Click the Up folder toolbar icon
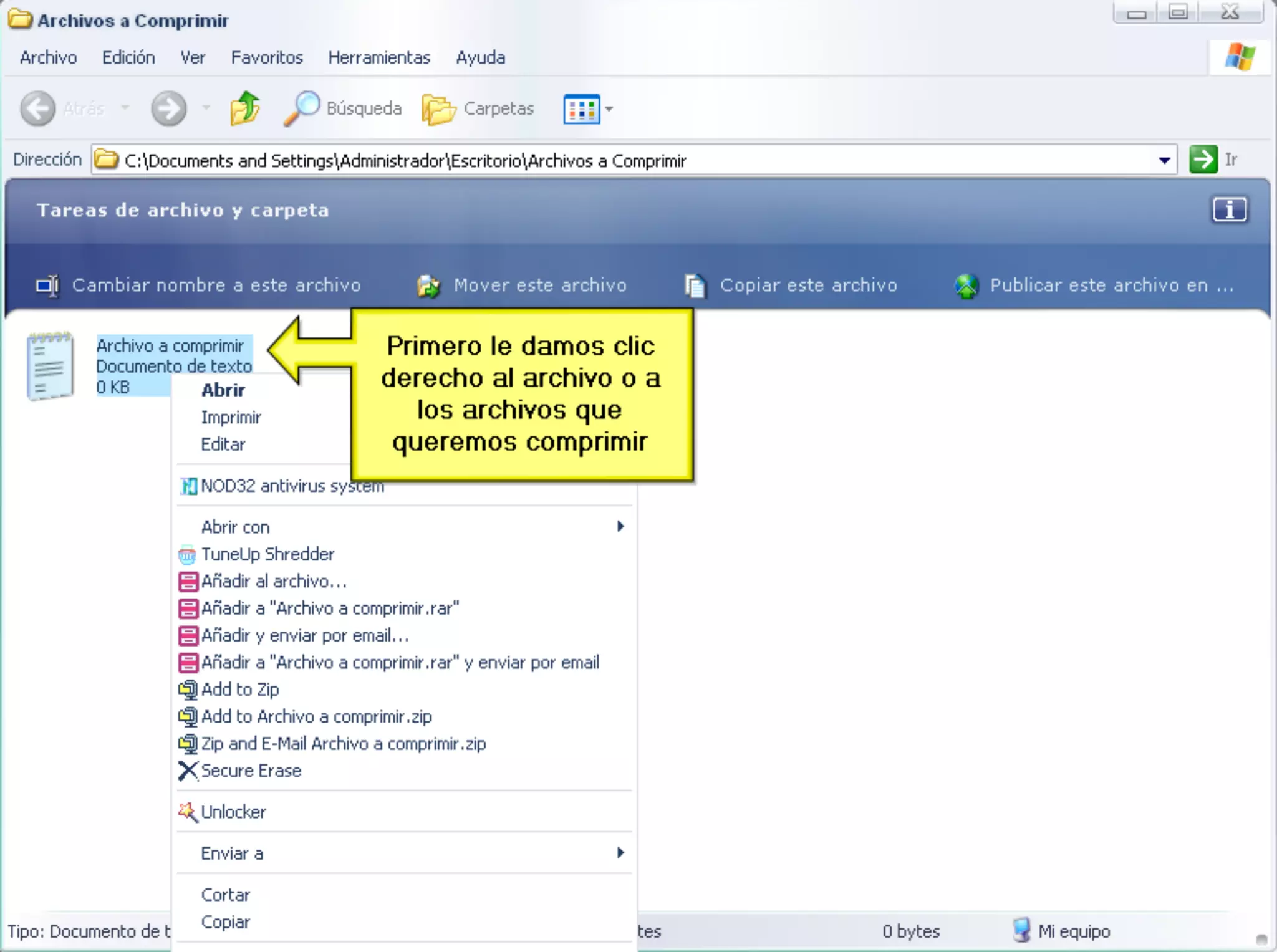Screen dimensions: 1277x952 pos(244,108)
